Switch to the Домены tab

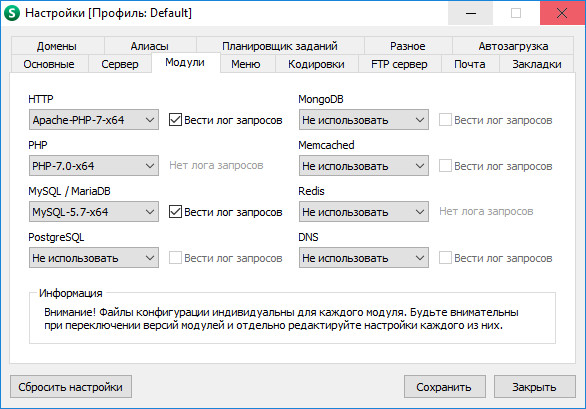[57, 46]
